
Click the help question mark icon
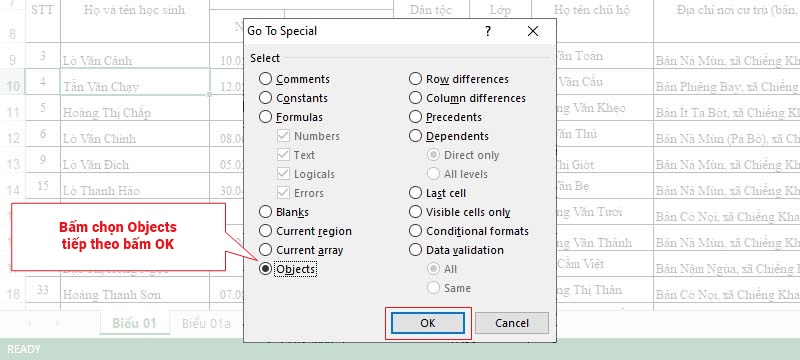coord(488,32)
